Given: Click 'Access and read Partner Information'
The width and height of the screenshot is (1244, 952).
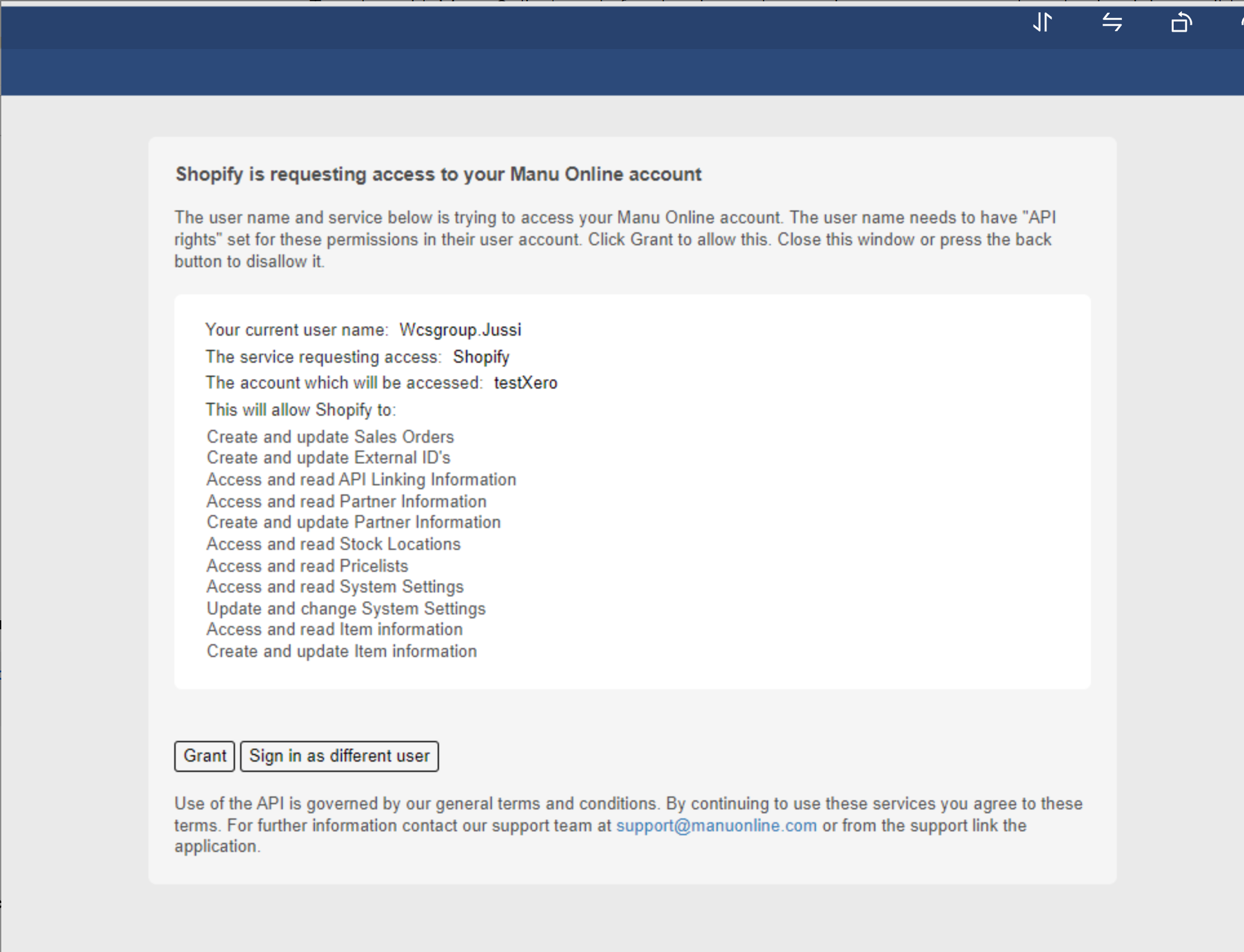Looking at the screenshot, I should (x=347, y=501).
